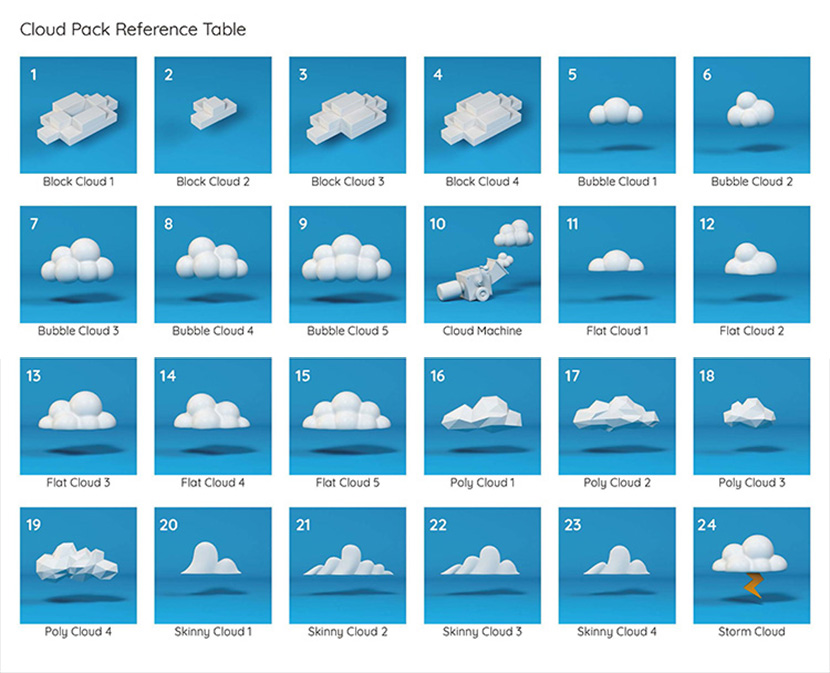Click the 'Skinny Cloud 2' caption

tap(348, 632)
